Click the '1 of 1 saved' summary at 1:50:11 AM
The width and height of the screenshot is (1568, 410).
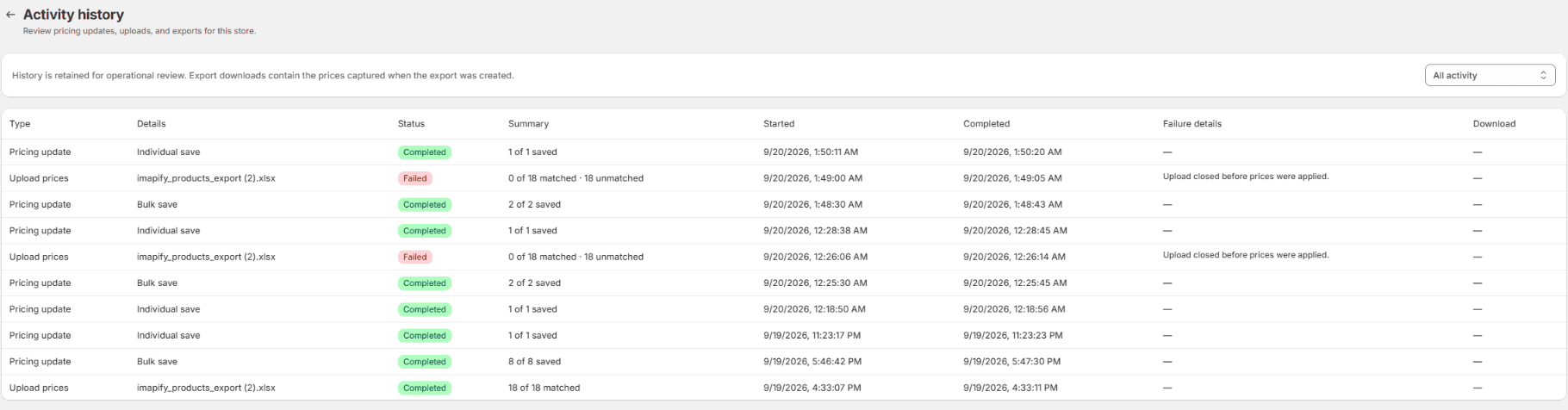[x=532, y=152]
